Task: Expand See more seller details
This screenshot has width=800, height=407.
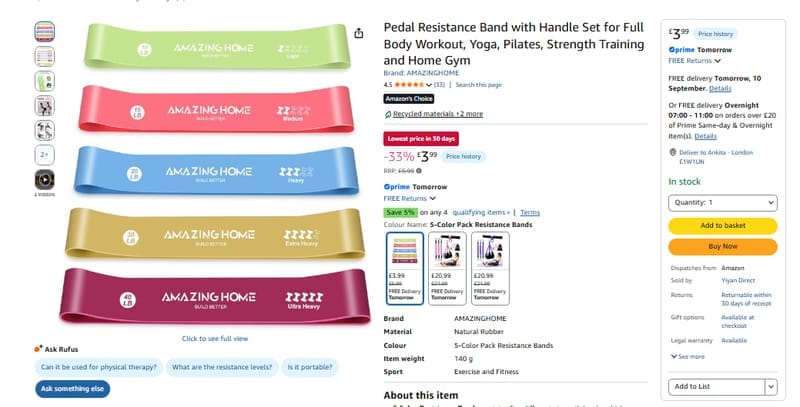Action: click(x=687, y=357)
